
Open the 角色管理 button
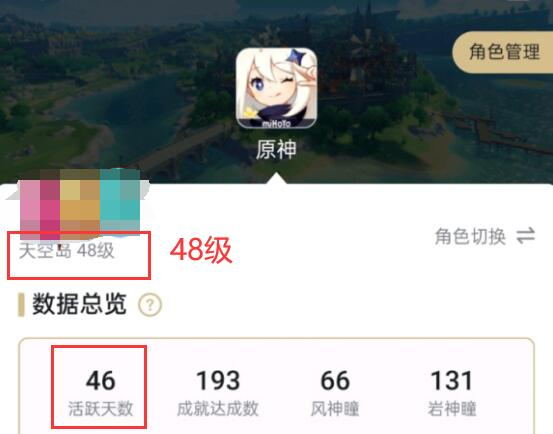click(x=504, y=52)
